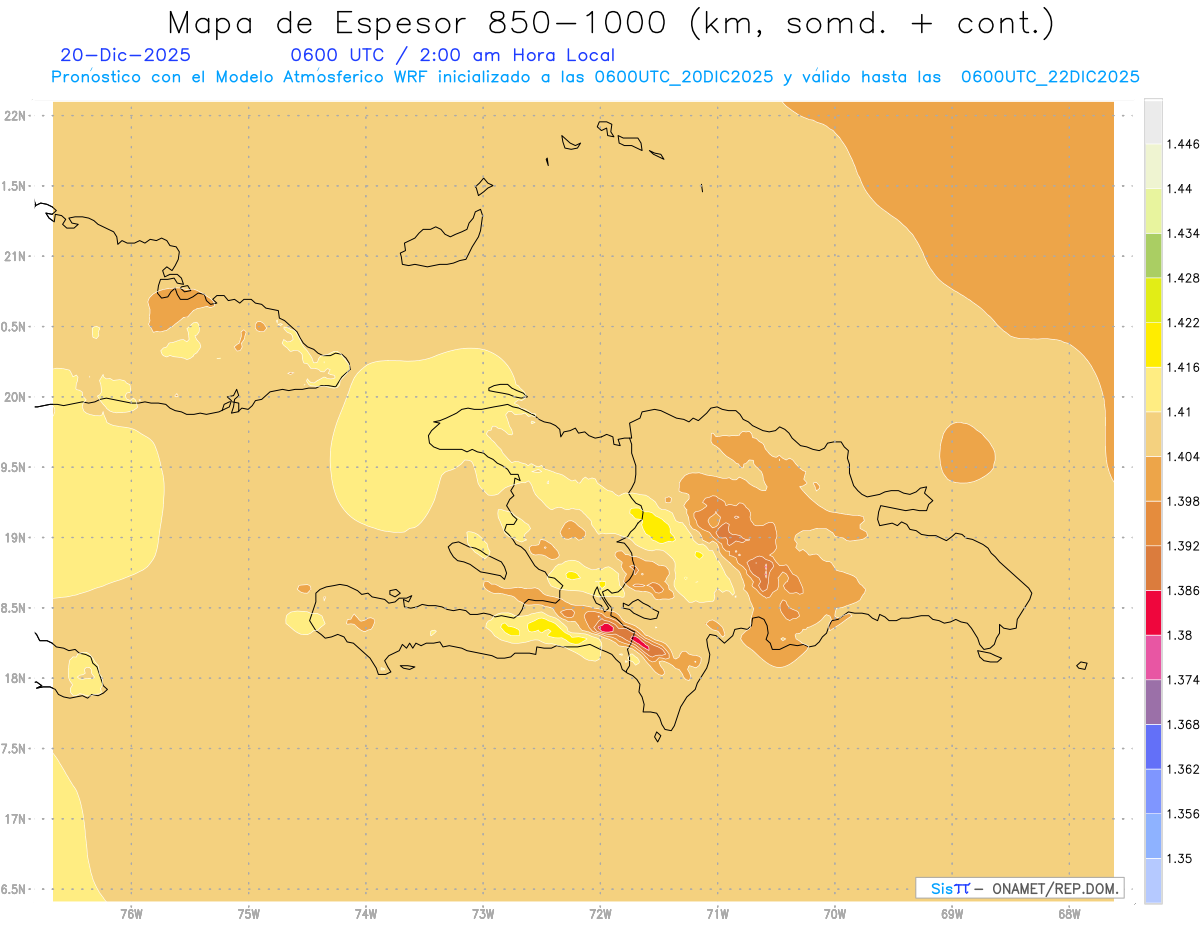This screenshot has width=1200, height=927.
Task: Click the '68W' longitude label
Action: [1069, 913]
